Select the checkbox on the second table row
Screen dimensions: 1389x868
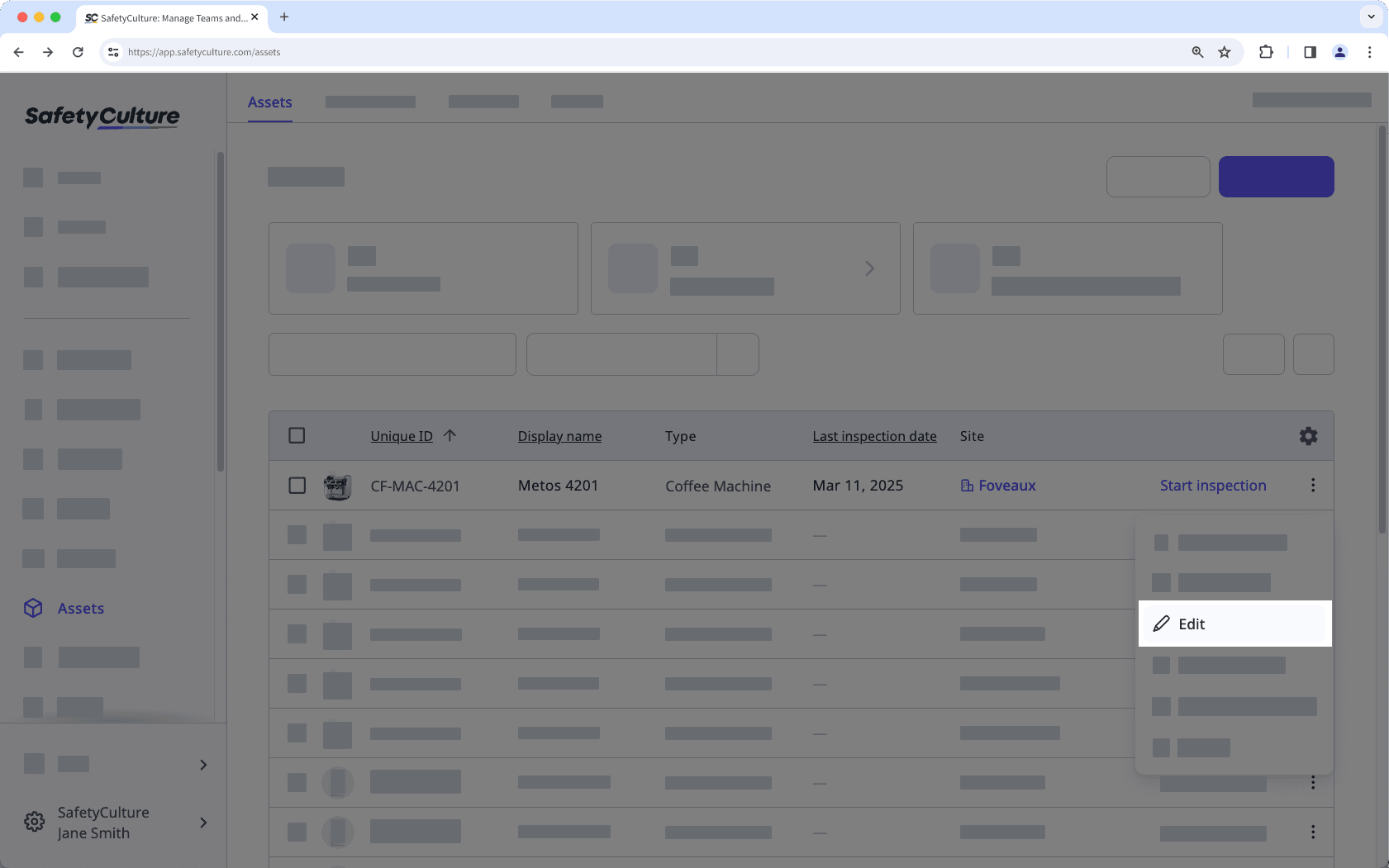pos(297,534)
